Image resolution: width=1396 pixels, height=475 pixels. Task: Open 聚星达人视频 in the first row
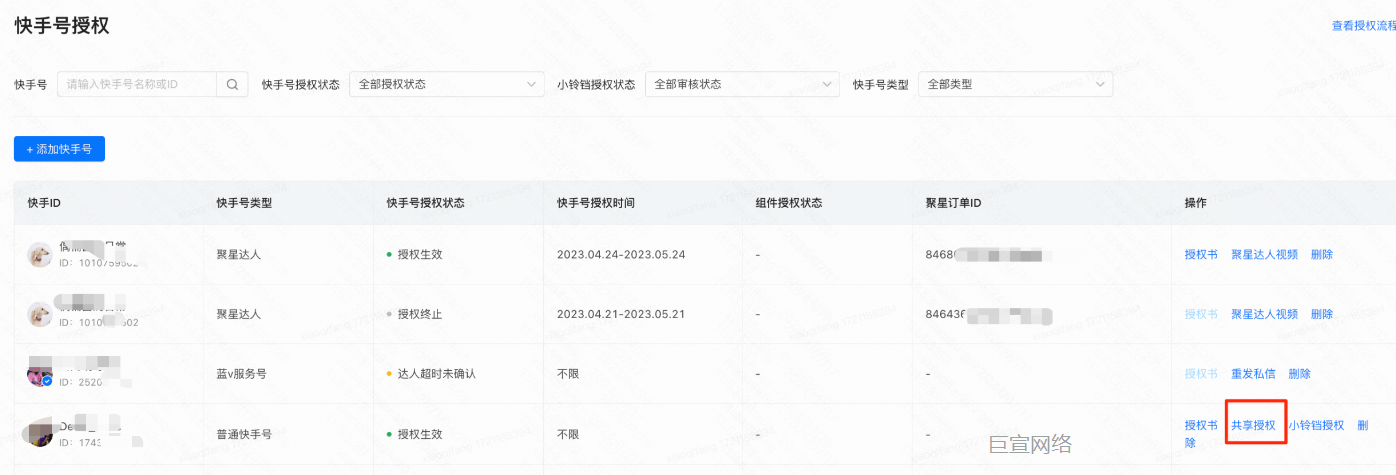pyautogui.click(x=1264, y=255)
